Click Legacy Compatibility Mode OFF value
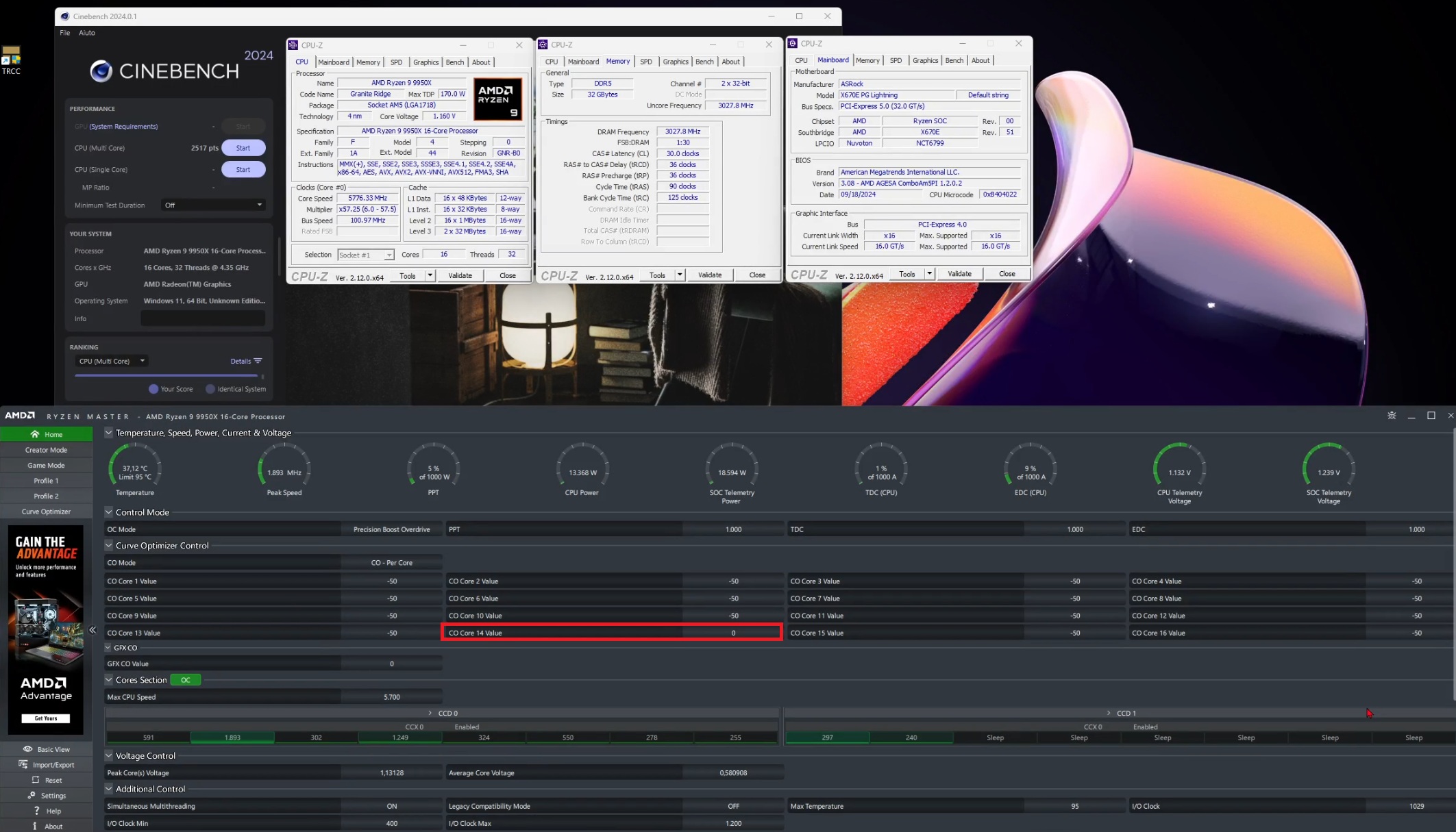This screenshot has height=832, width=1456. click(733, 806)
